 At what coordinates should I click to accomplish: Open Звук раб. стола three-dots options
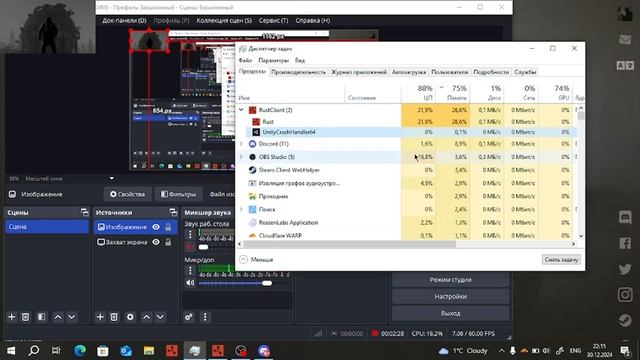[190, 234]
